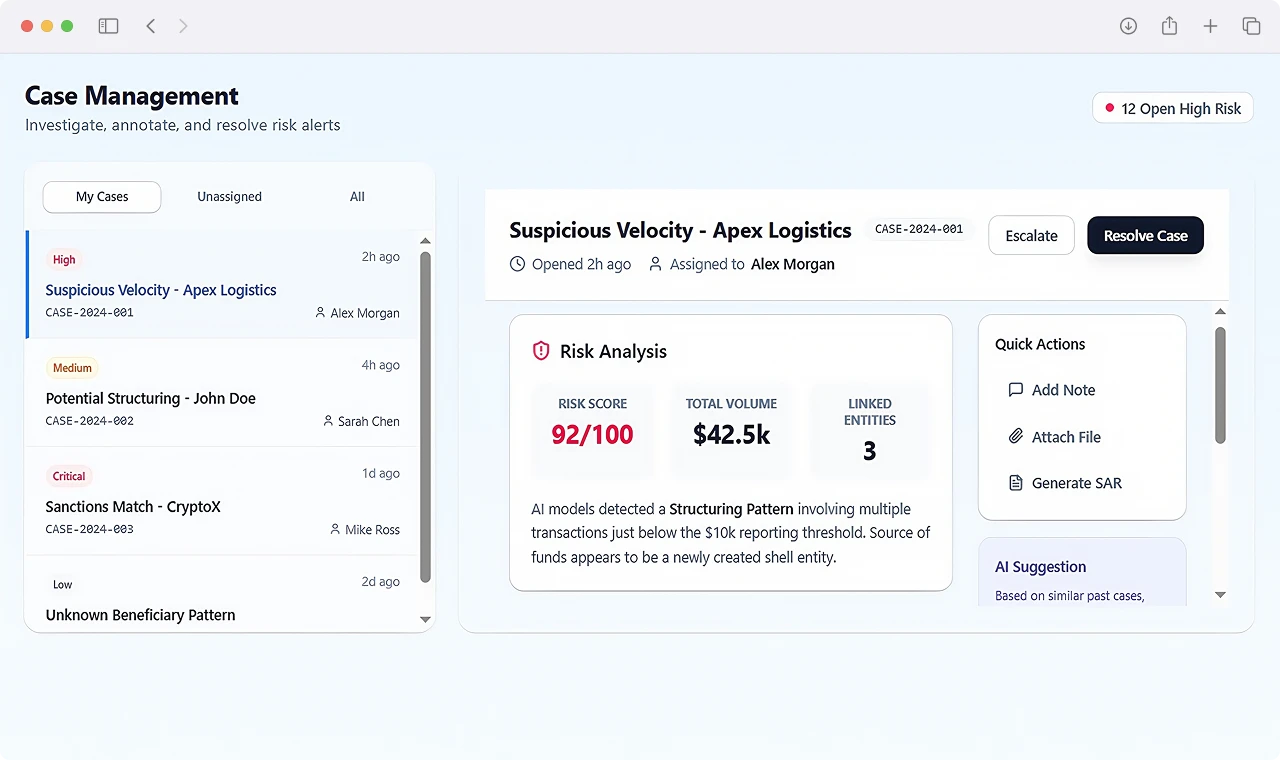Click the case list scrollbar thumb
The image size is (1280, 760).
[x=425, y=417]
